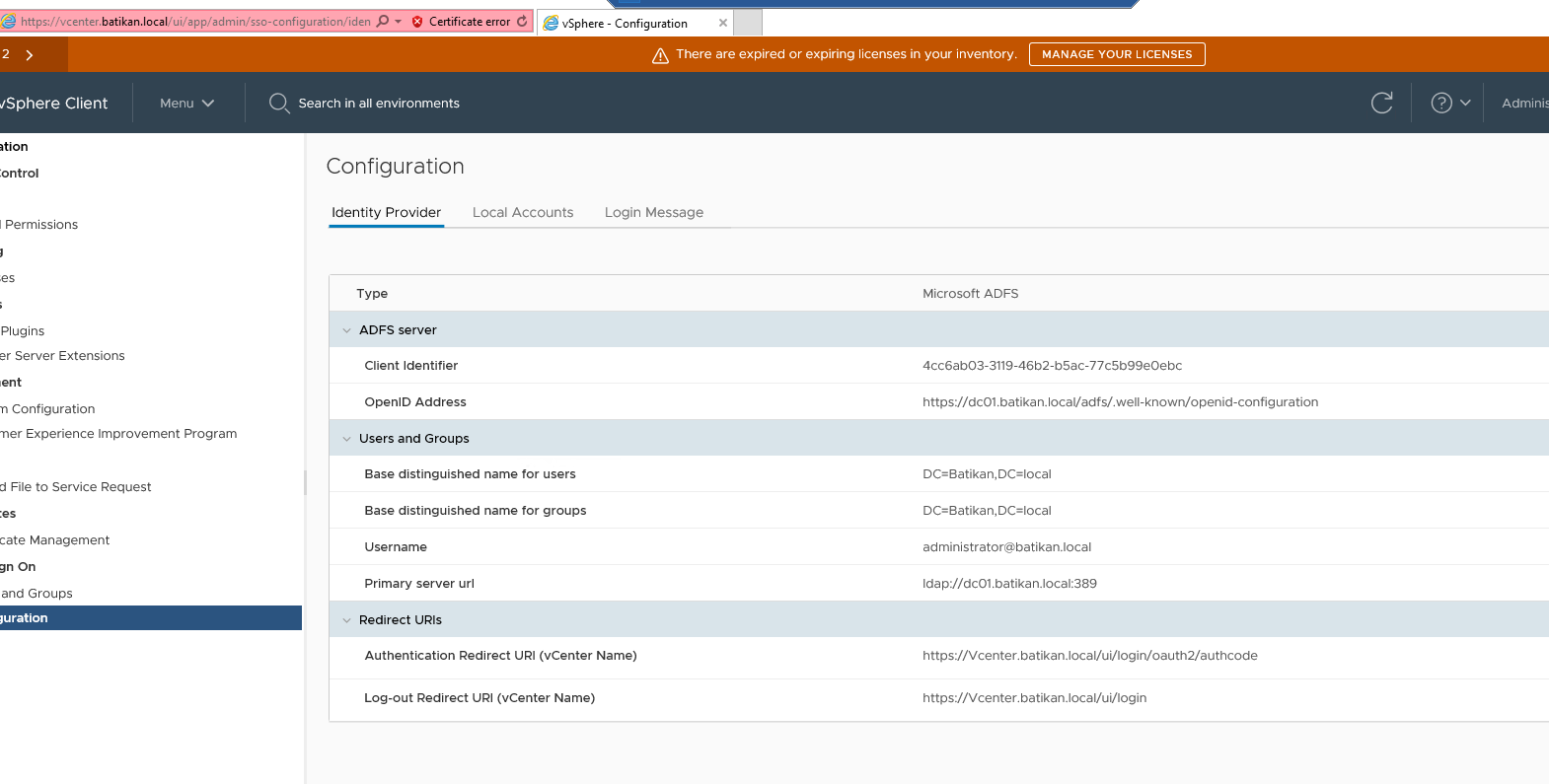Click the license warning triangle icon

[x=660, y=55]
